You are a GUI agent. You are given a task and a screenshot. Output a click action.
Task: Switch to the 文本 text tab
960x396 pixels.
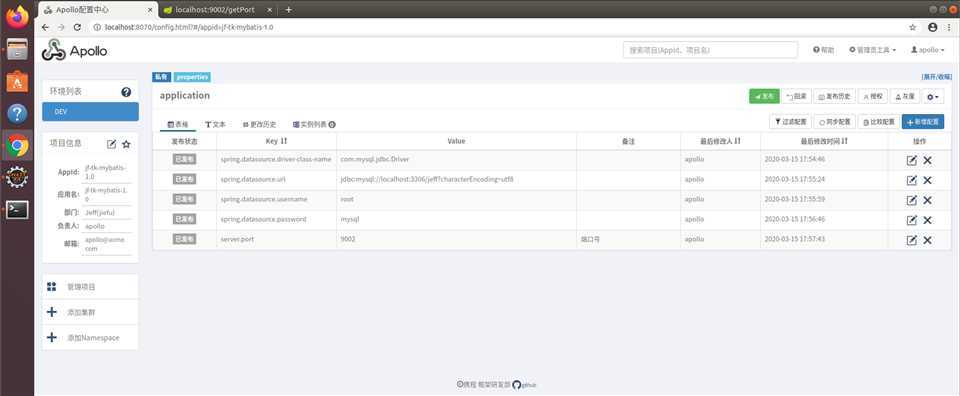[216, 124]
